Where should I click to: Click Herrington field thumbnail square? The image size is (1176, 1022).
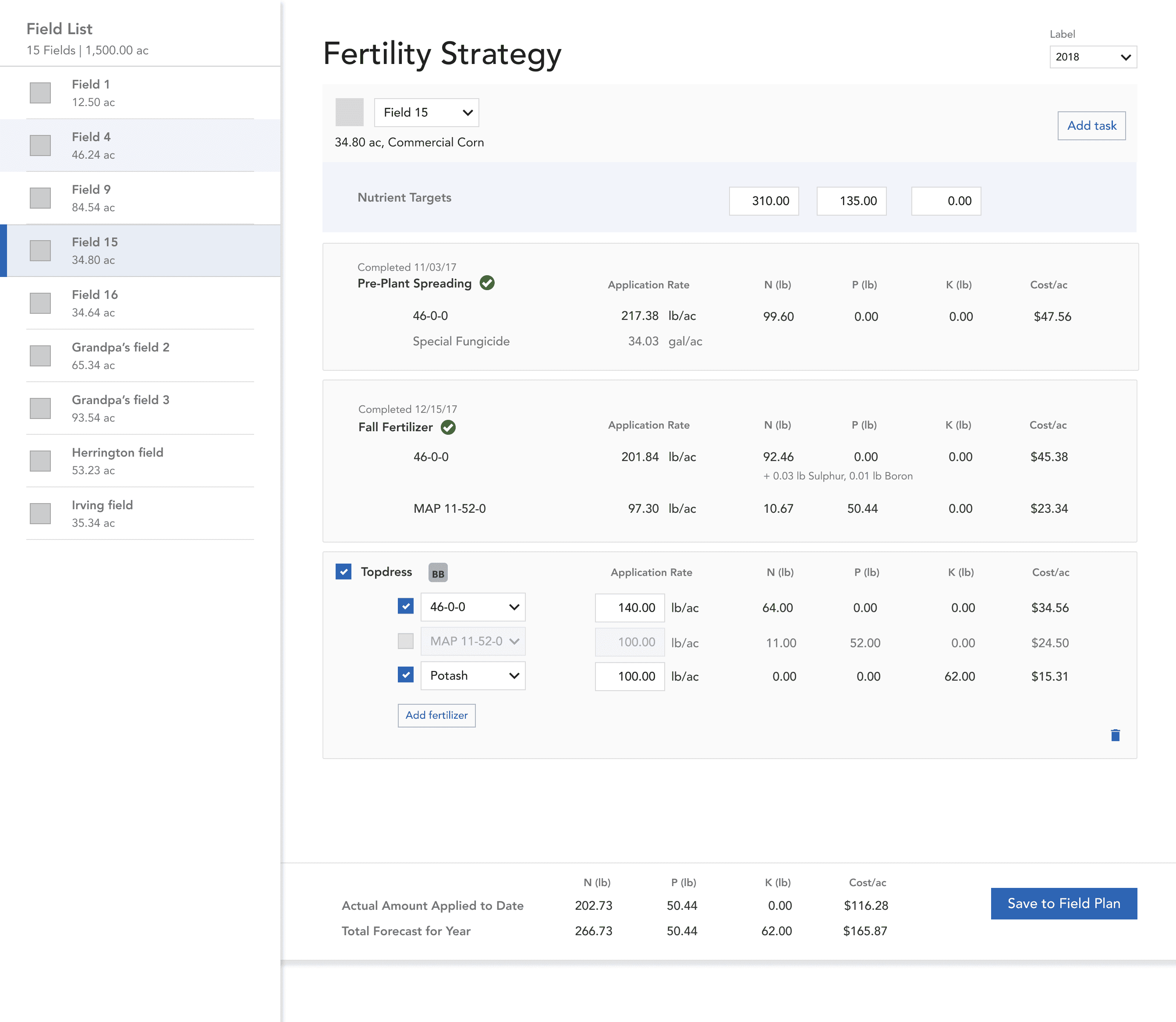click(x=40, y=461)
